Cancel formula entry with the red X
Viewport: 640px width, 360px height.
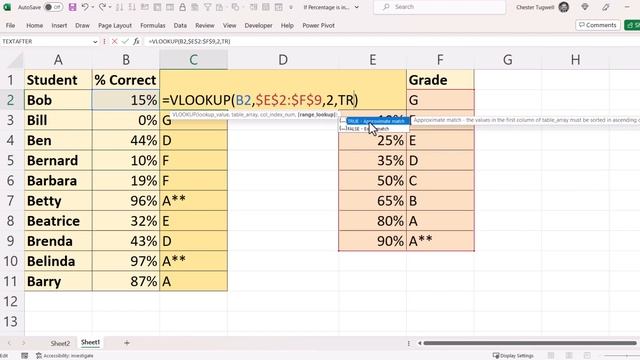pyautogui.click(x=115, y=41)
